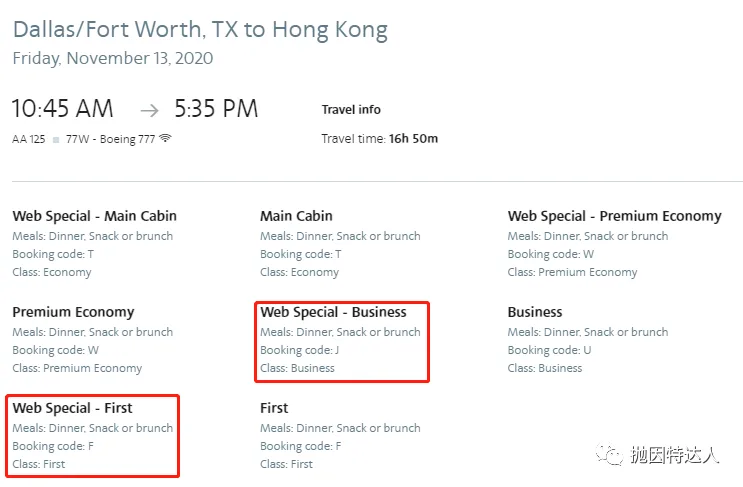Click the Wi-Fi icon beside Boeing 777
This screenshot has width=743, height=487.
[165, 139]
